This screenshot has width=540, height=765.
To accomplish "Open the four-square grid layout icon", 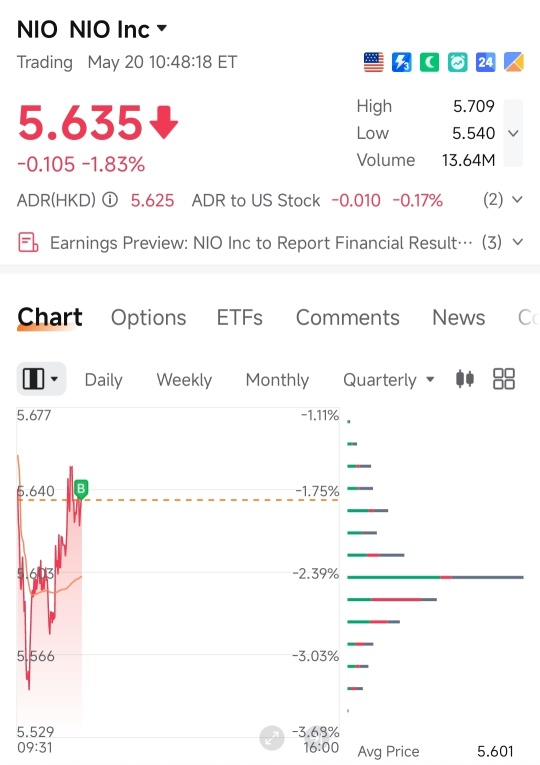I will [504, 379].
